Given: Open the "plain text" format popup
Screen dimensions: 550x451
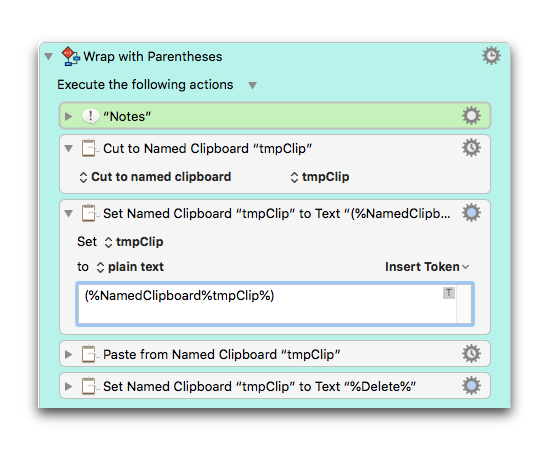Looking at the screenshot, I should pos(130,267).
